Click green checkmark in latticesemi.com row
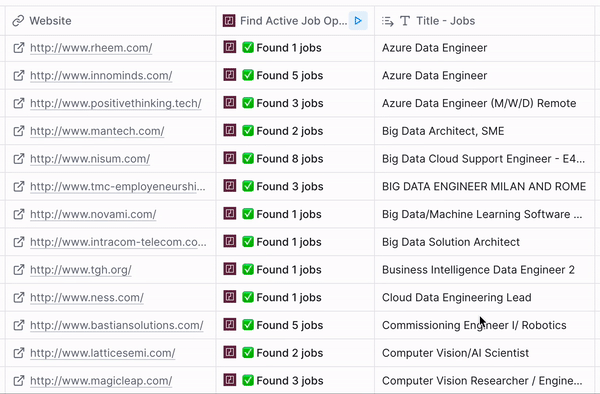 [x=248, y=352]
